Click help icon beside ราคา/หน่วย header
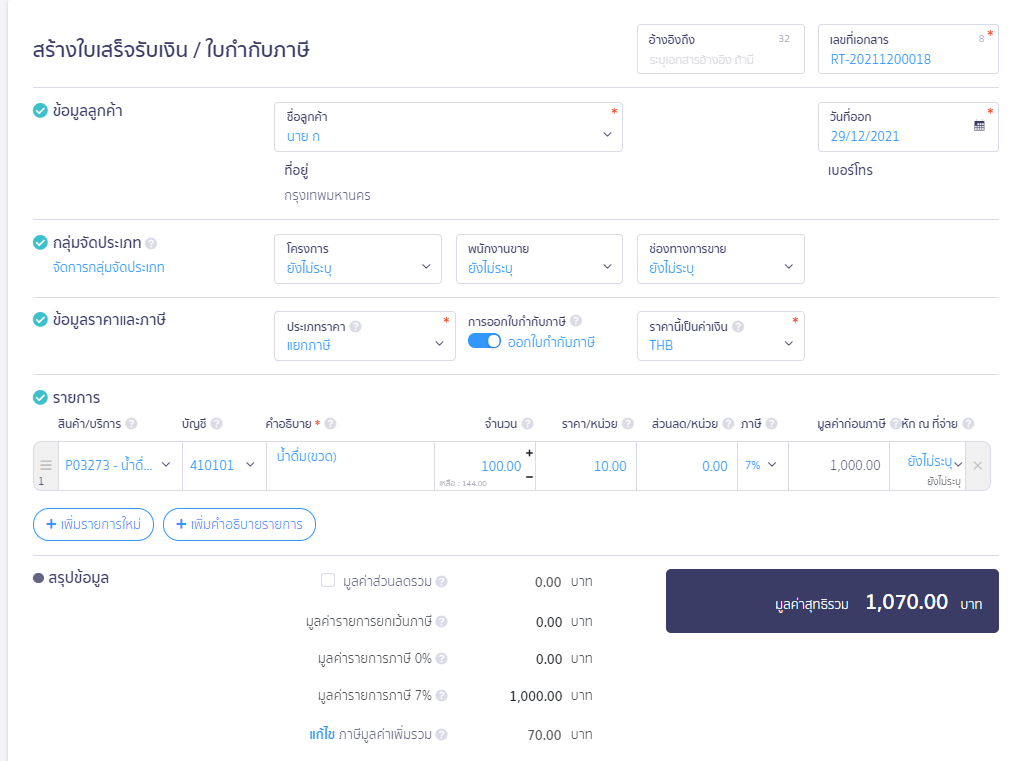The height and width of the screenshot is (761, 1012). tap(627, 423)
